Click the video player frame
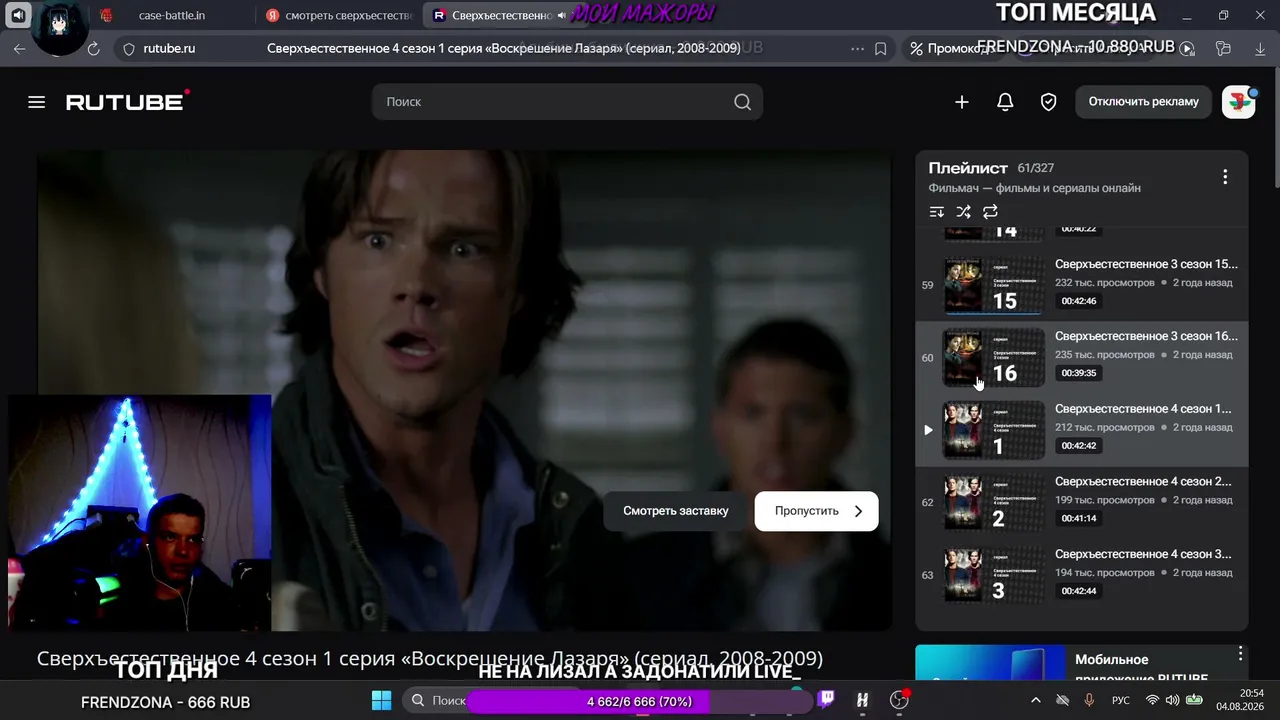 (463, 390)
